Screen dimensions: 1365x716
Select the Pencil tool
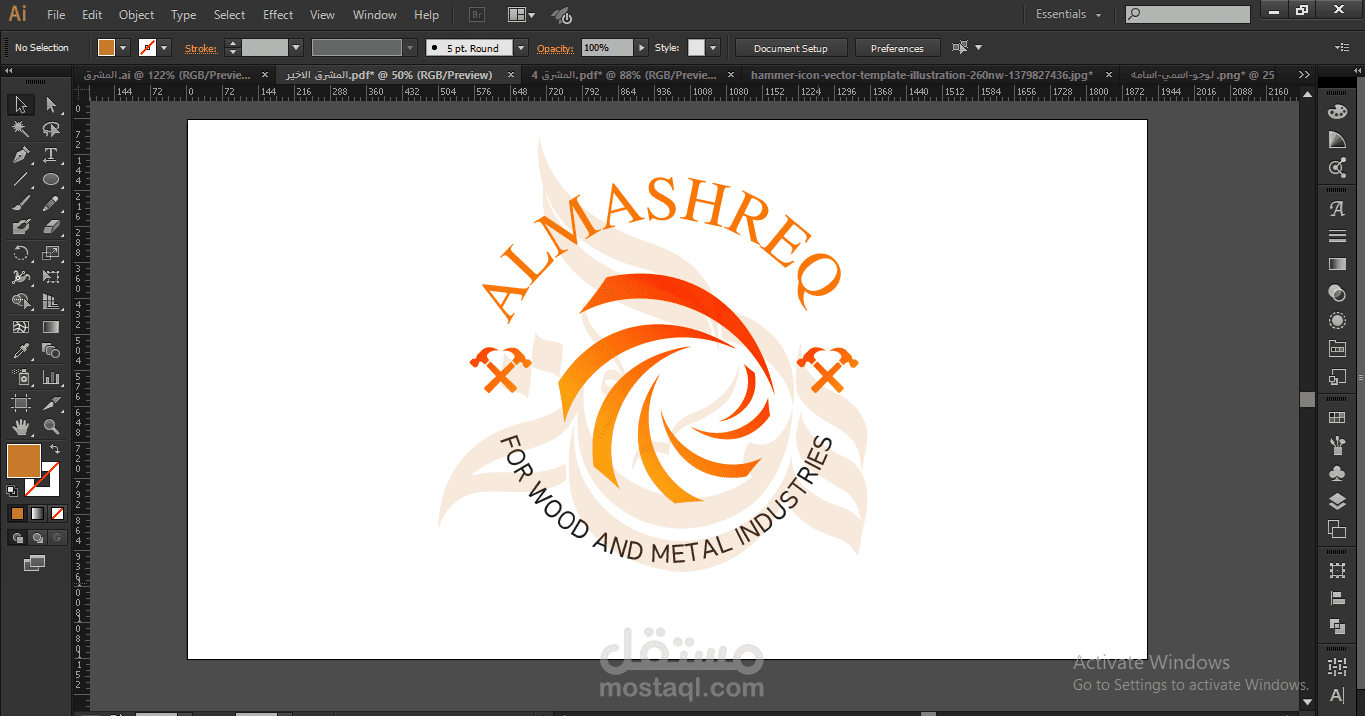point(51,203)
